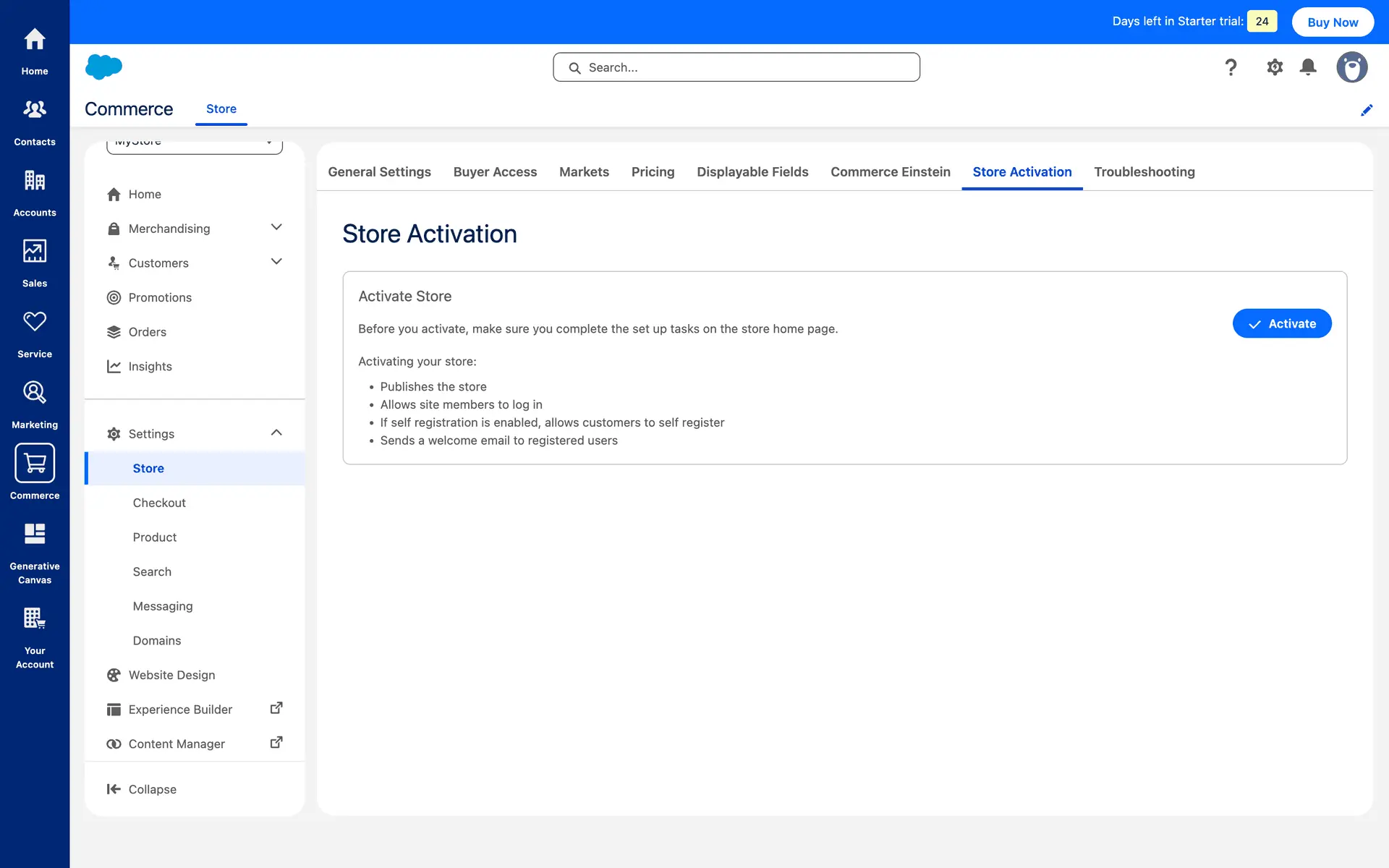Open the Generative Canvas icon in sidebar
Viewport: 1389px width, 868px height.
35,535
